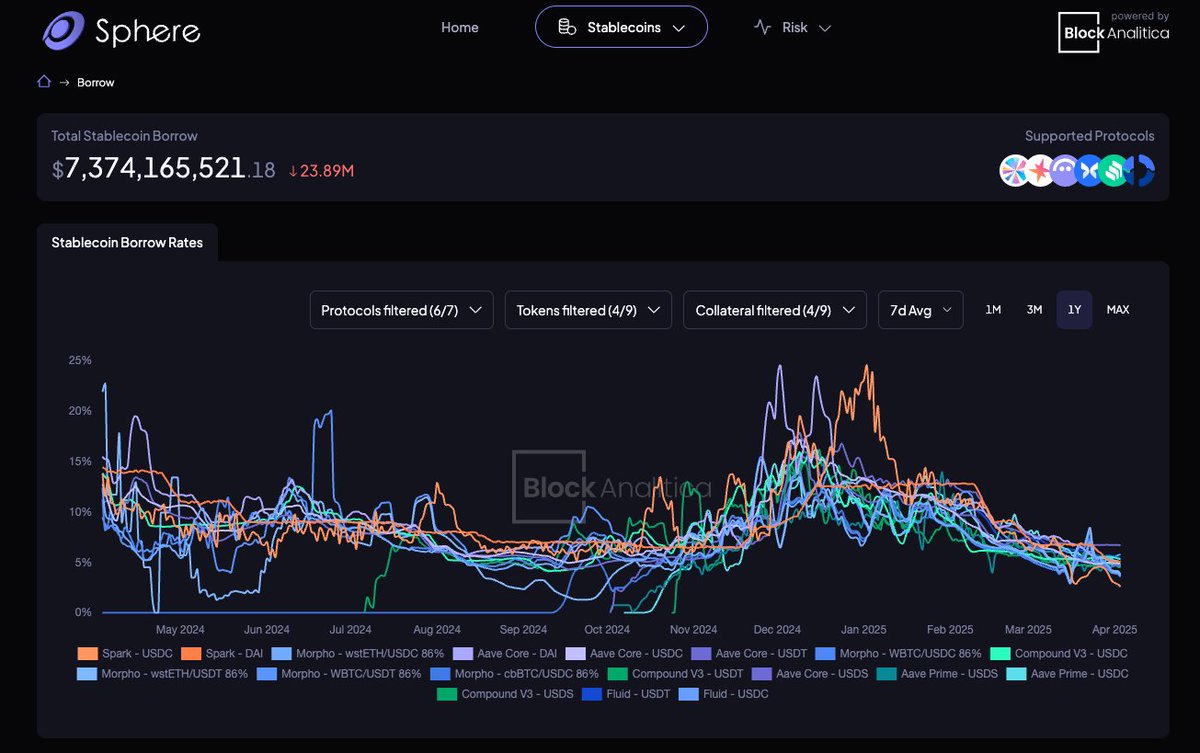1200x753 pixels.
Task: Open the Collateral filtered (4/9) dropdown
Action: [x=774, y=310]
